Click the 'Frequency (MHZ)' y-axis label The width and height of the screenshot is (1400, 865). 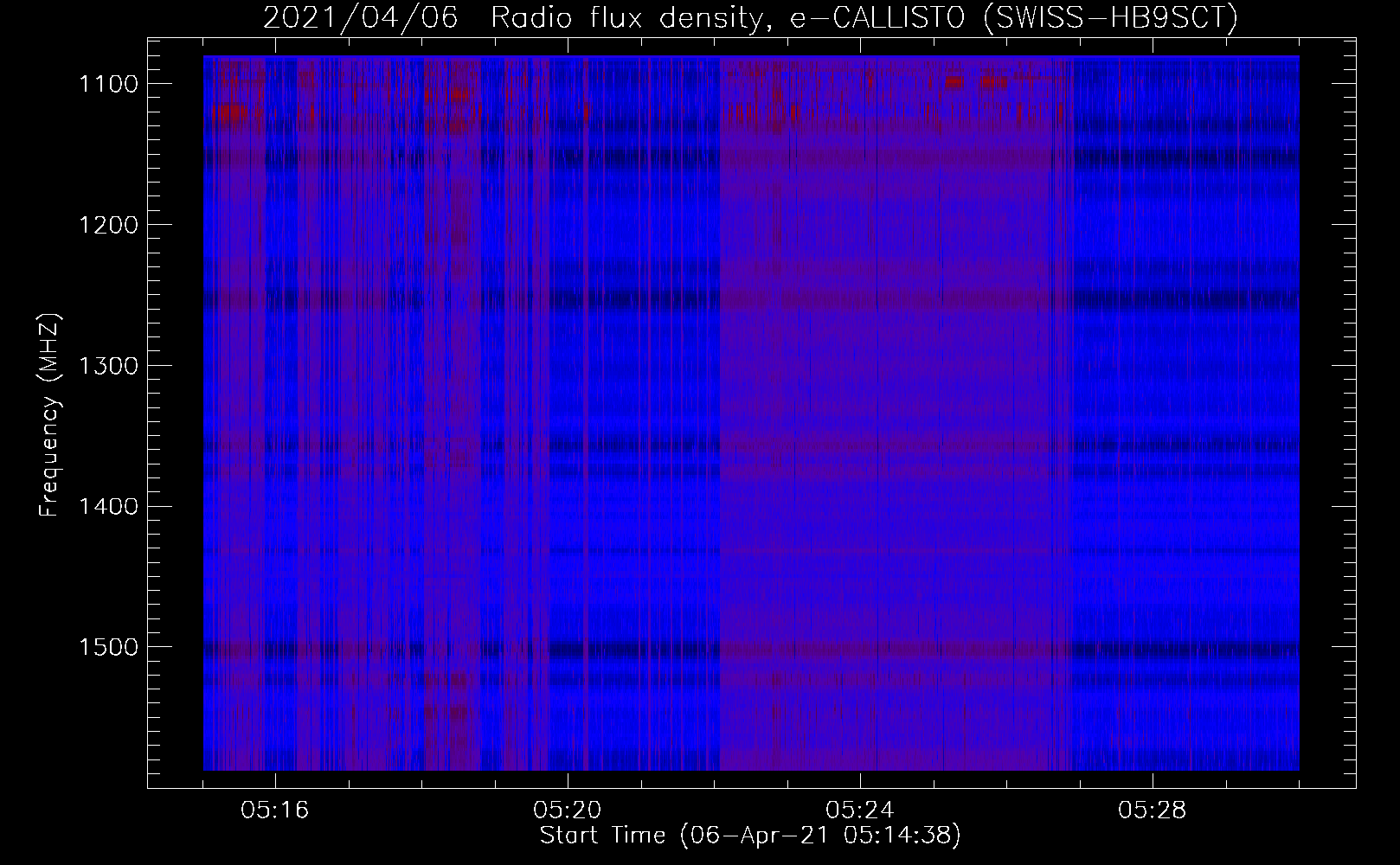click(49, 415)
